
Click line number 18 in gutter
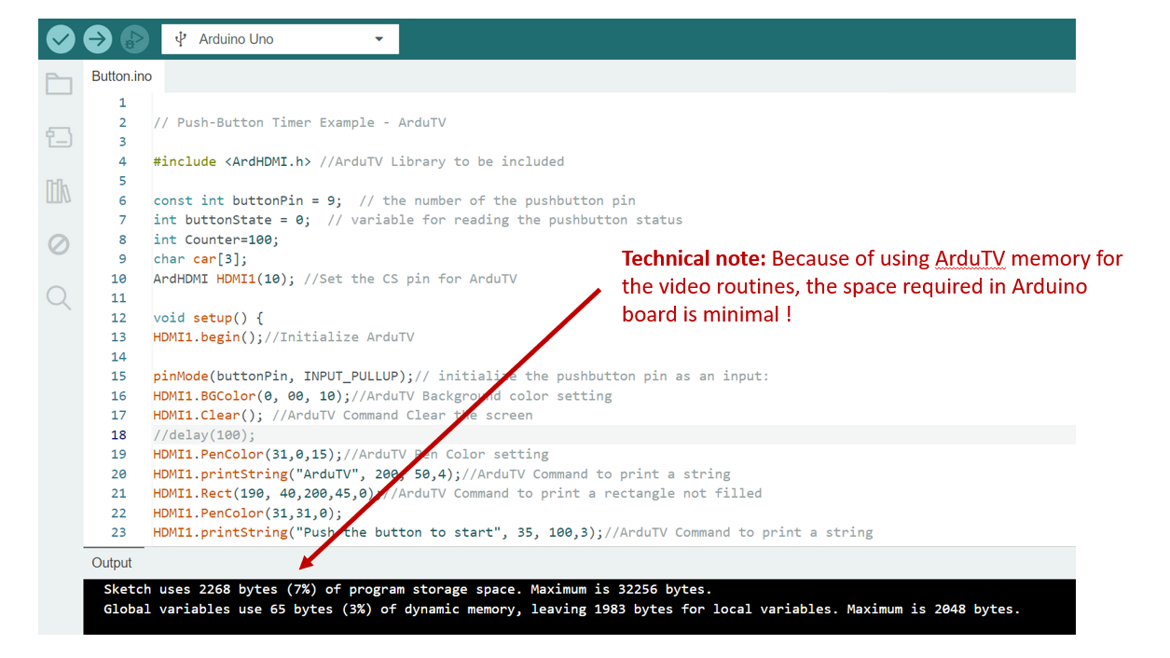[x=119, y=435]
